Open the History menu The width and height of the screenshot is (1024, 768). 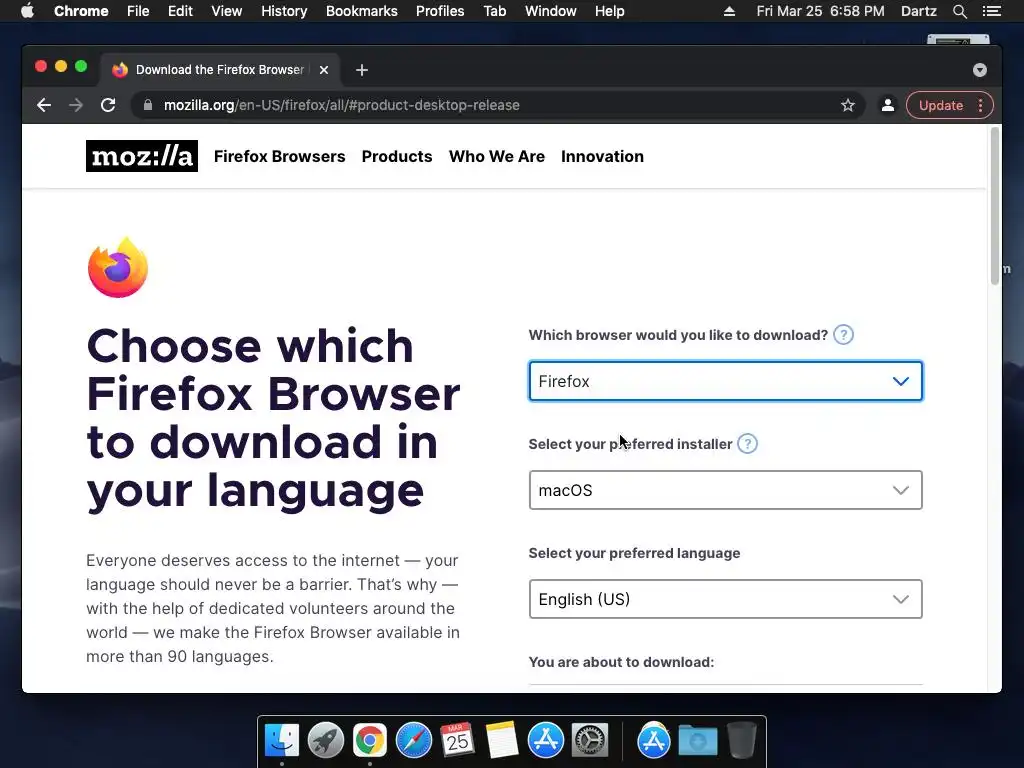coord(284,11)
